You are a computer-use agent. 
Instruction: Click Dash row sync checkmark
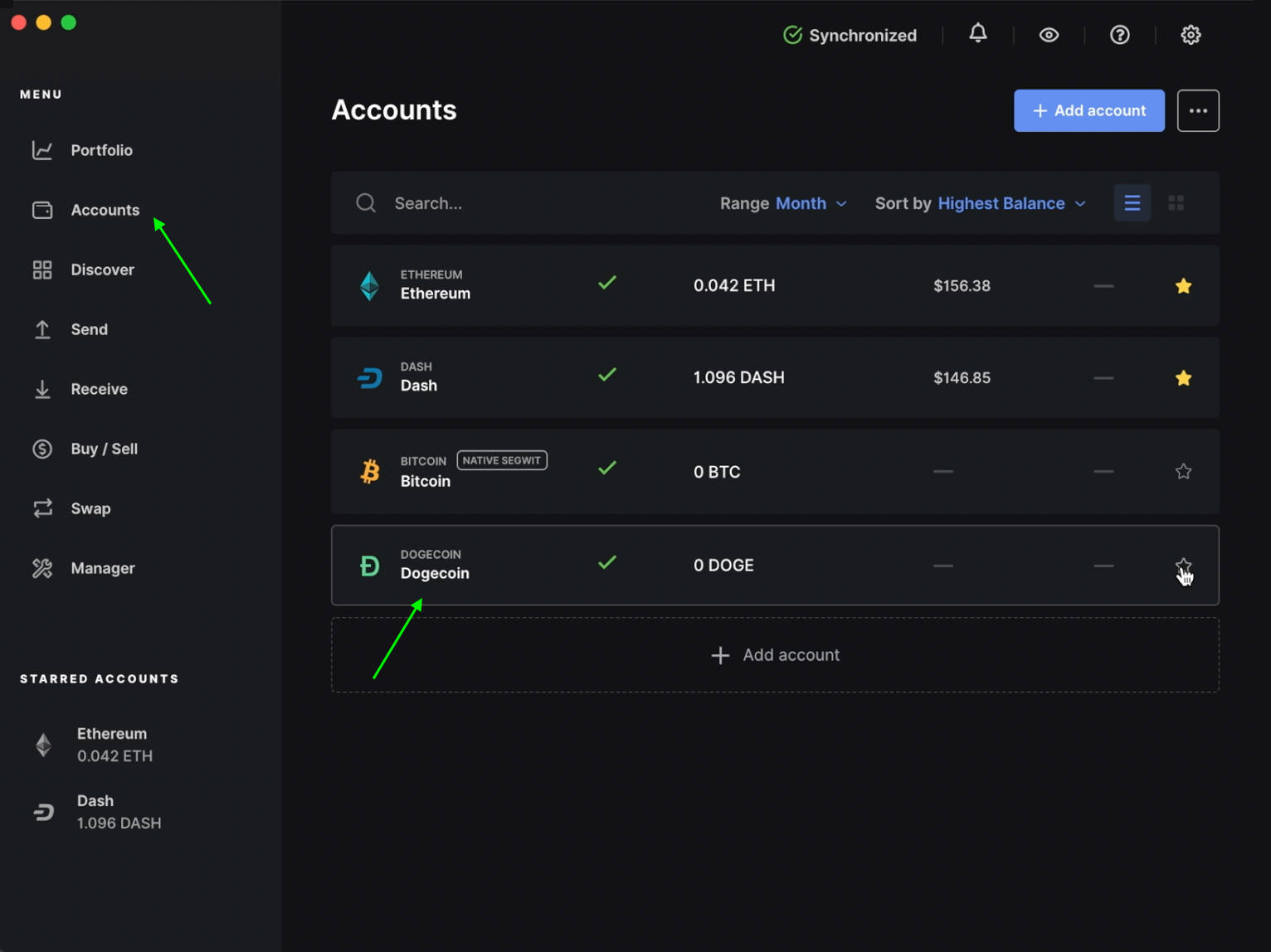click(x=607, y=375)
